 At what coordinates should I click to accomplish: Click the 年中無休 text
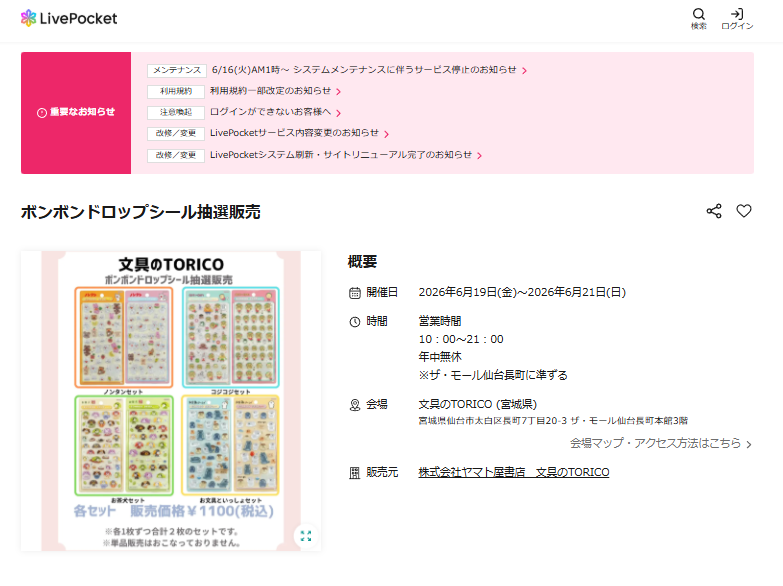click(x=440, y=357)
